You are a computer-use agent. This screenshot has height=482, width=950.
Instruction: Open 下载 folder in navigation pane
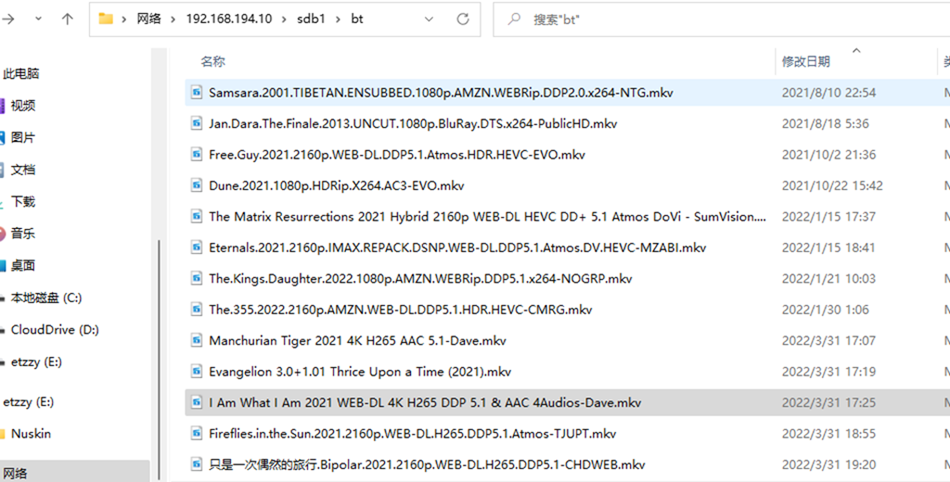pyautogui.click(x=23, y=201)
